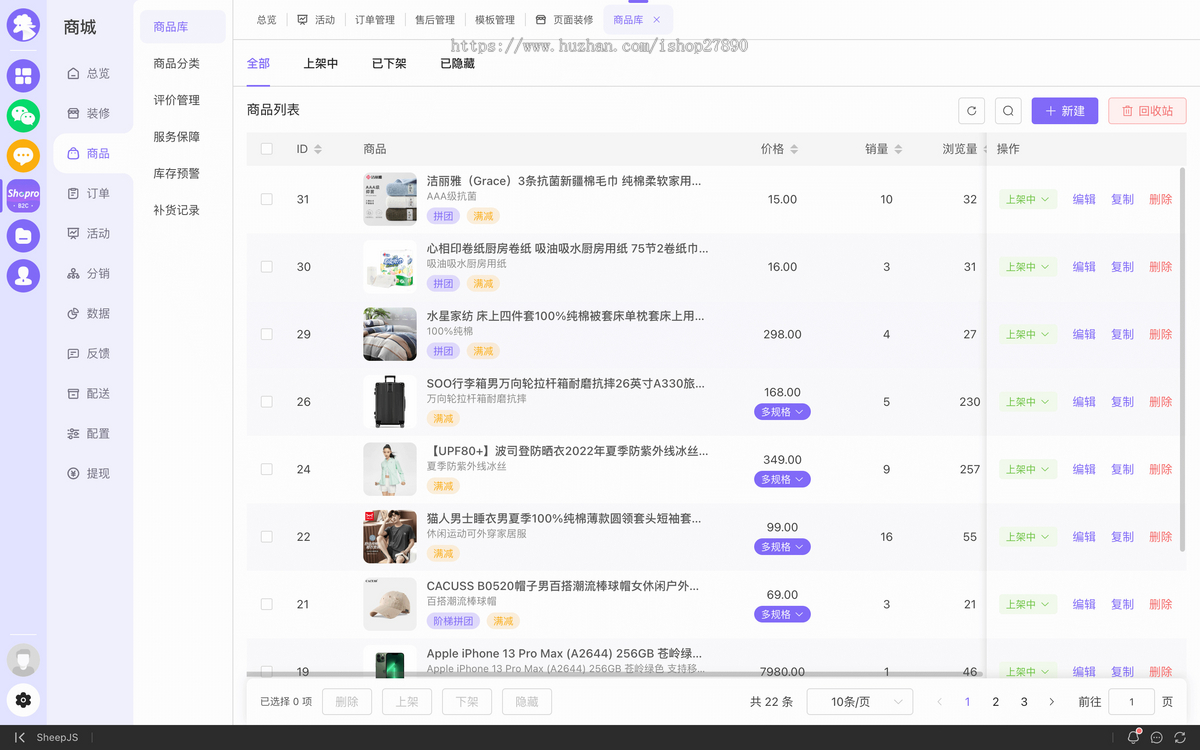The image size is (1200, 750).
Task: Toggle the select-all checkbox in table header
Action: [266, 149]
